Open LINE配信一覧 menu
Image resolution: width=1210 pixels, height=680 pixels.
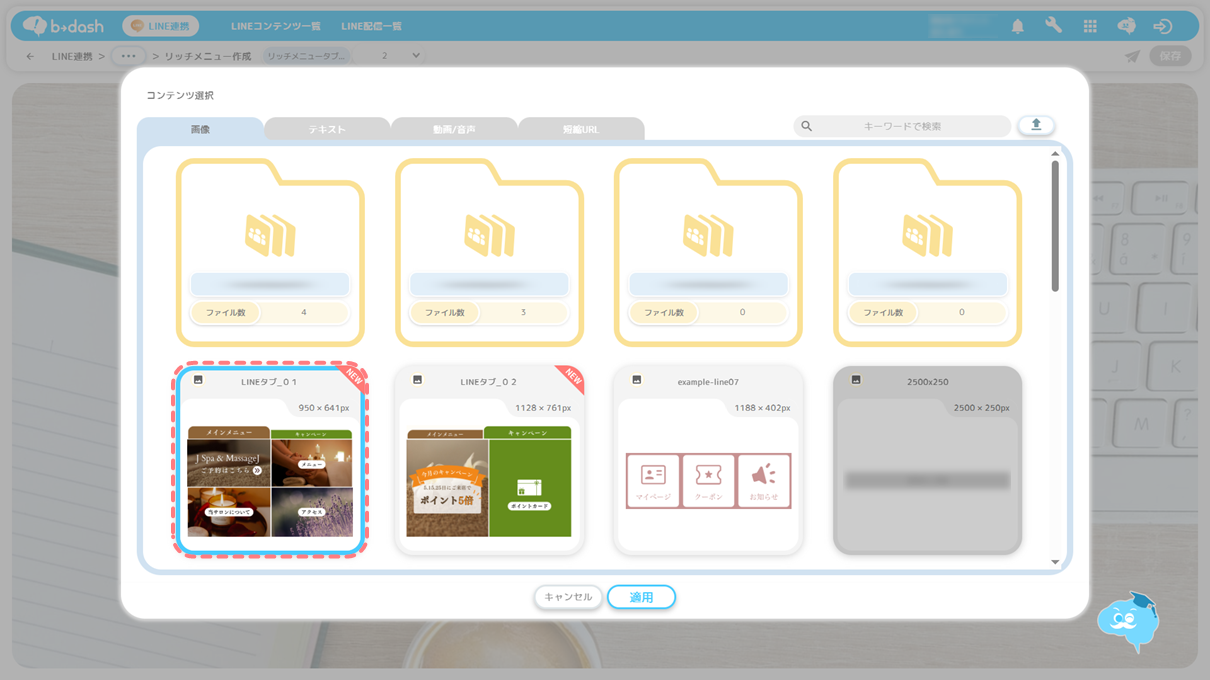[371, 26]
